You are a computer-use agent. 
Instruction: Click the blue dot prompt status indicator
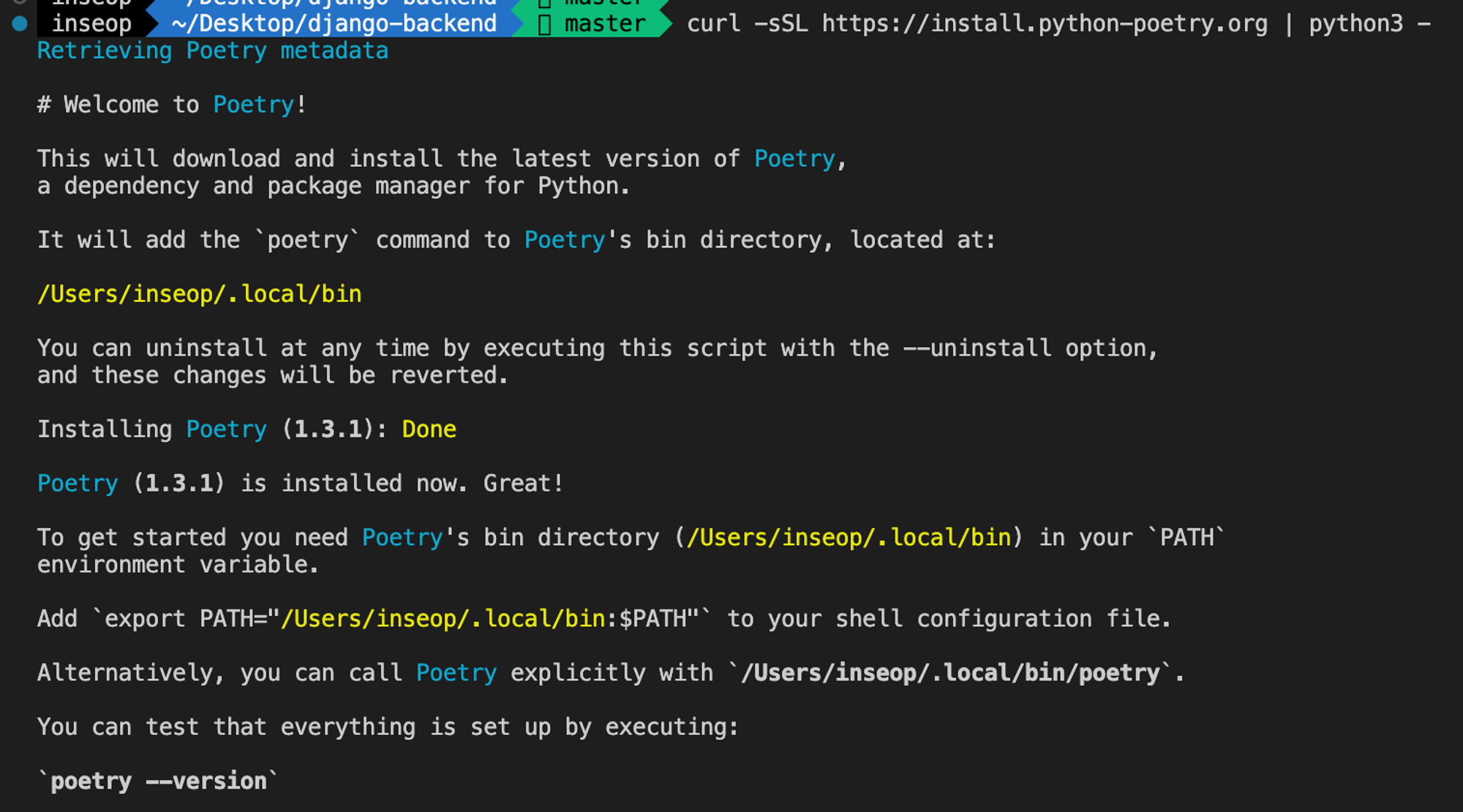point(20,23)
